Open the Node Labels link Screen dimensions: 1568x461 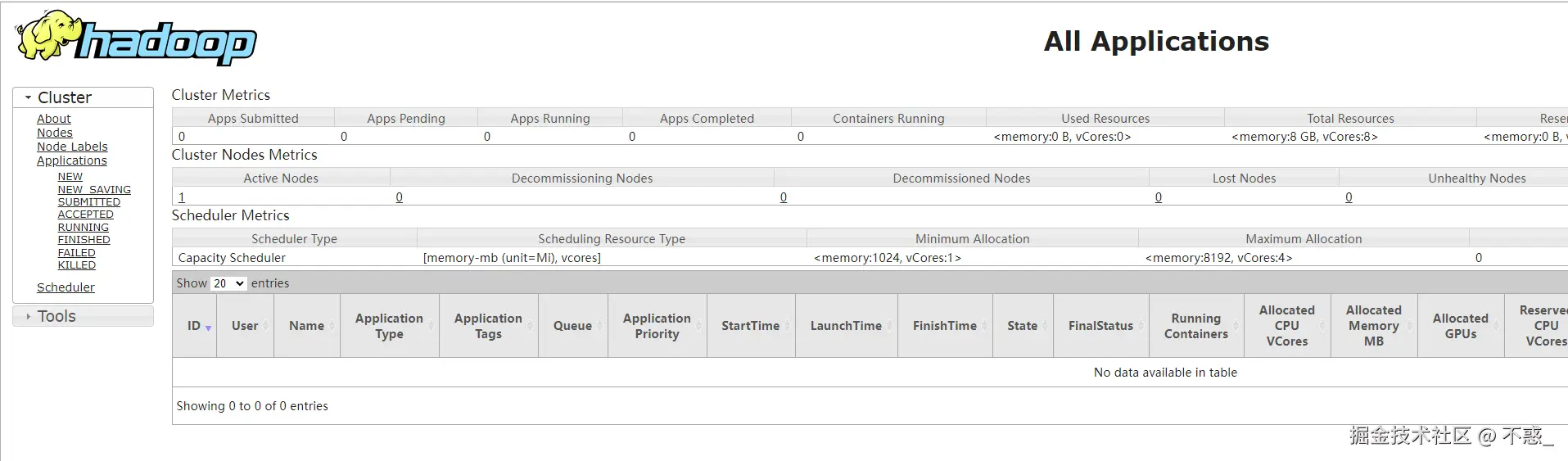(72, 147)
